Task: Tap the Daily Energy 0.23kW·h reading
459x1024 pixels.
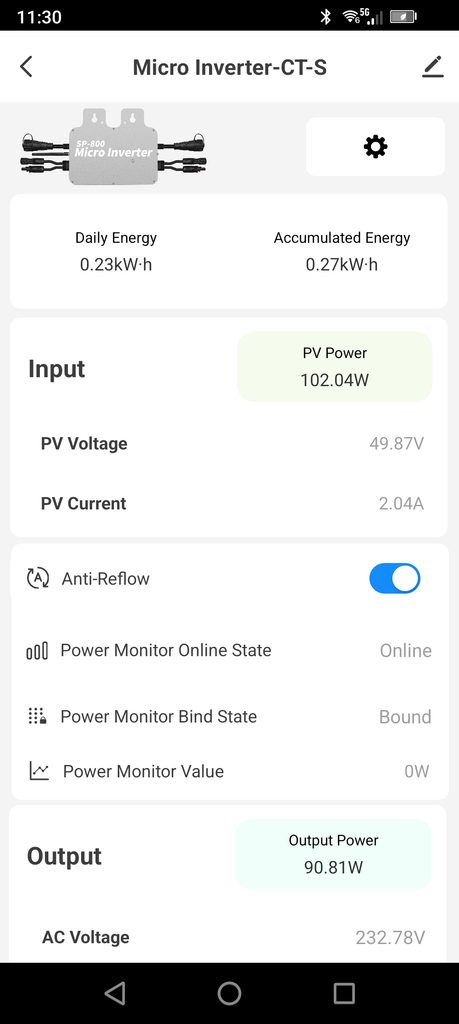Action: (116, 251)
